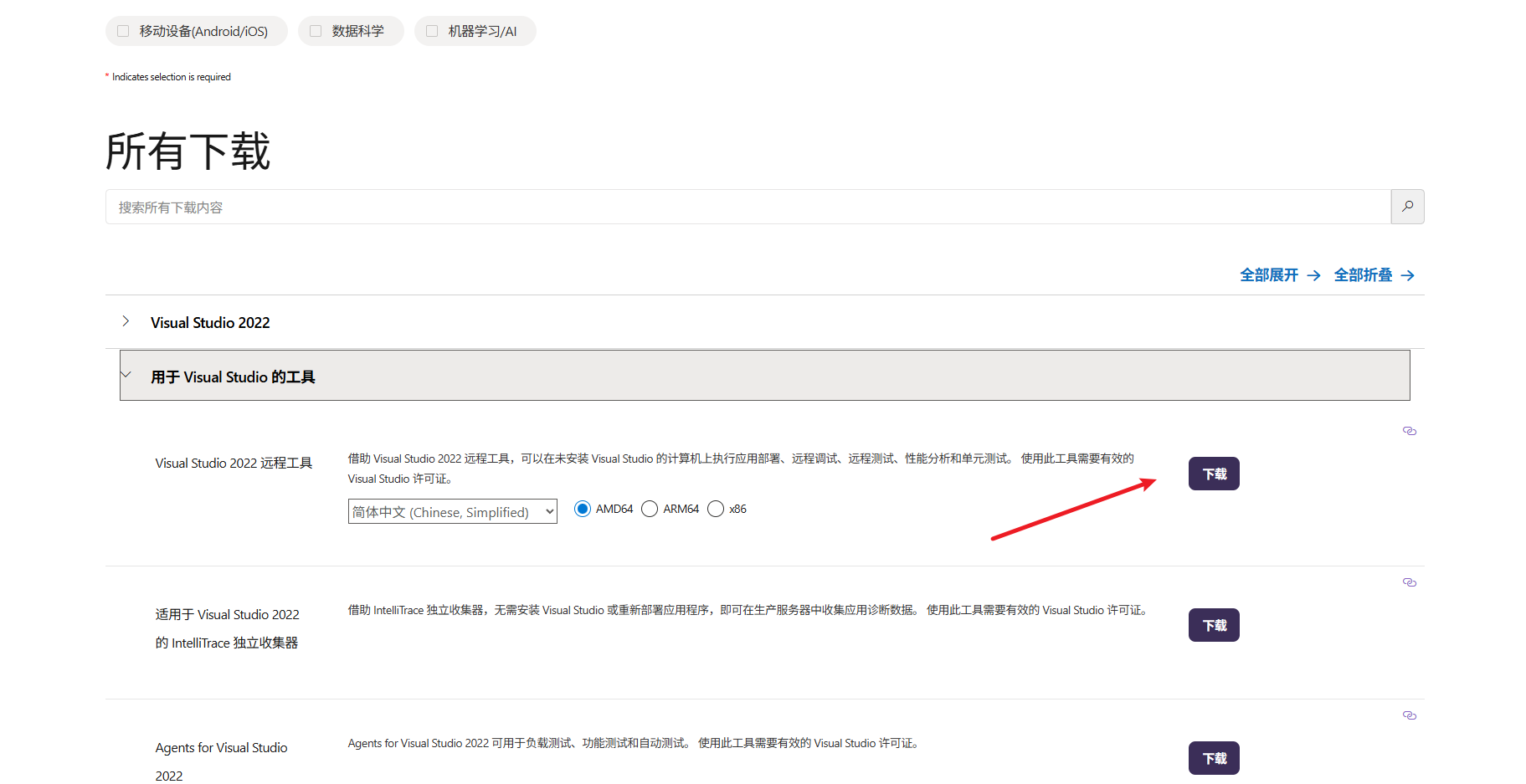Click the Visual Studio 2022 远程工具 title

(x=234, y=463)
